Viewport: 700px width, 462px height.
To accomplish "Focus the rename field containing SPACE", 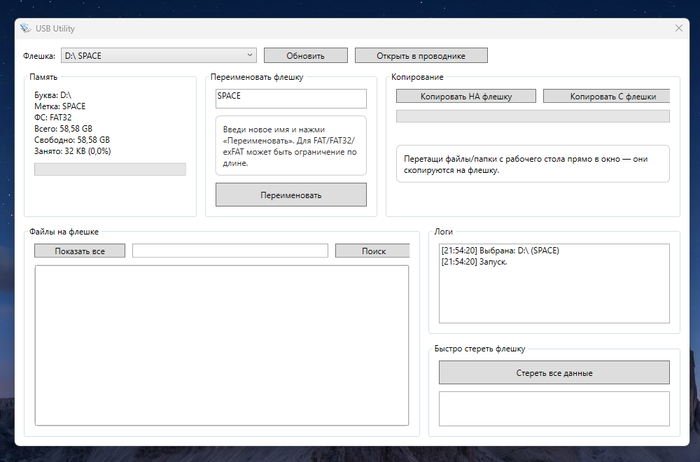I will tap(291, 97).
